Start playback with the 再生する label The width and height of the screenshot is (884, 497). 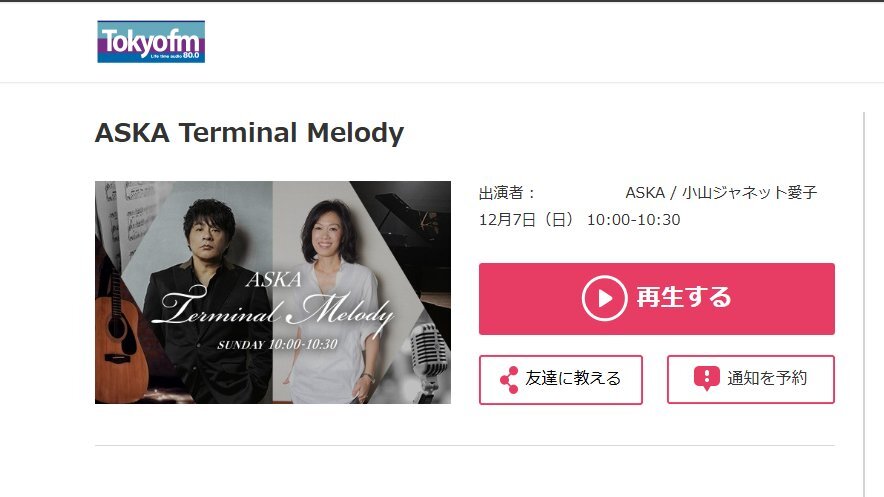pos(684,298)
